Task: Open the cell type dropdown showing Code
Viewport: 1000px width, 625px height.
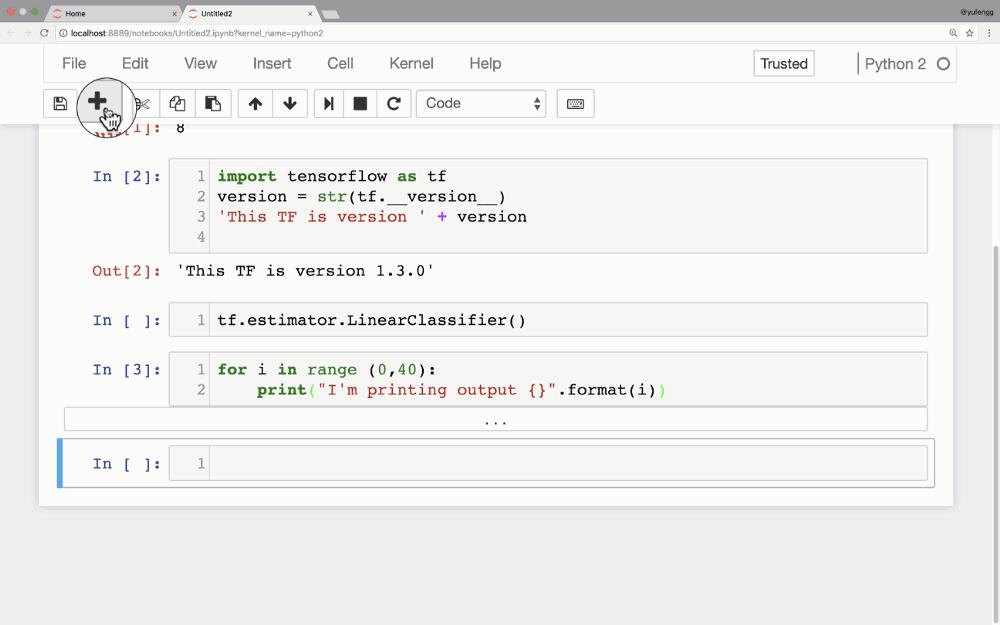Action: click(481, 103)
